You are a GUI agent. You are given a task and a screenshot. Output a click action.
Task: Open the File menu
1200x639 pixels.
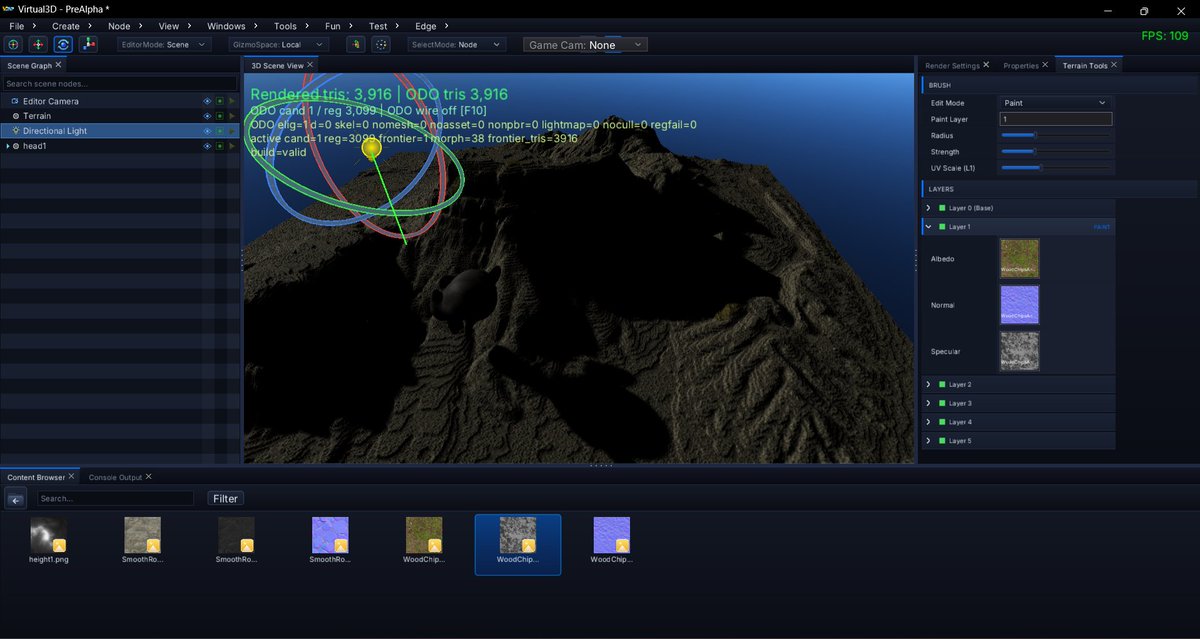(x=17, y=26)
